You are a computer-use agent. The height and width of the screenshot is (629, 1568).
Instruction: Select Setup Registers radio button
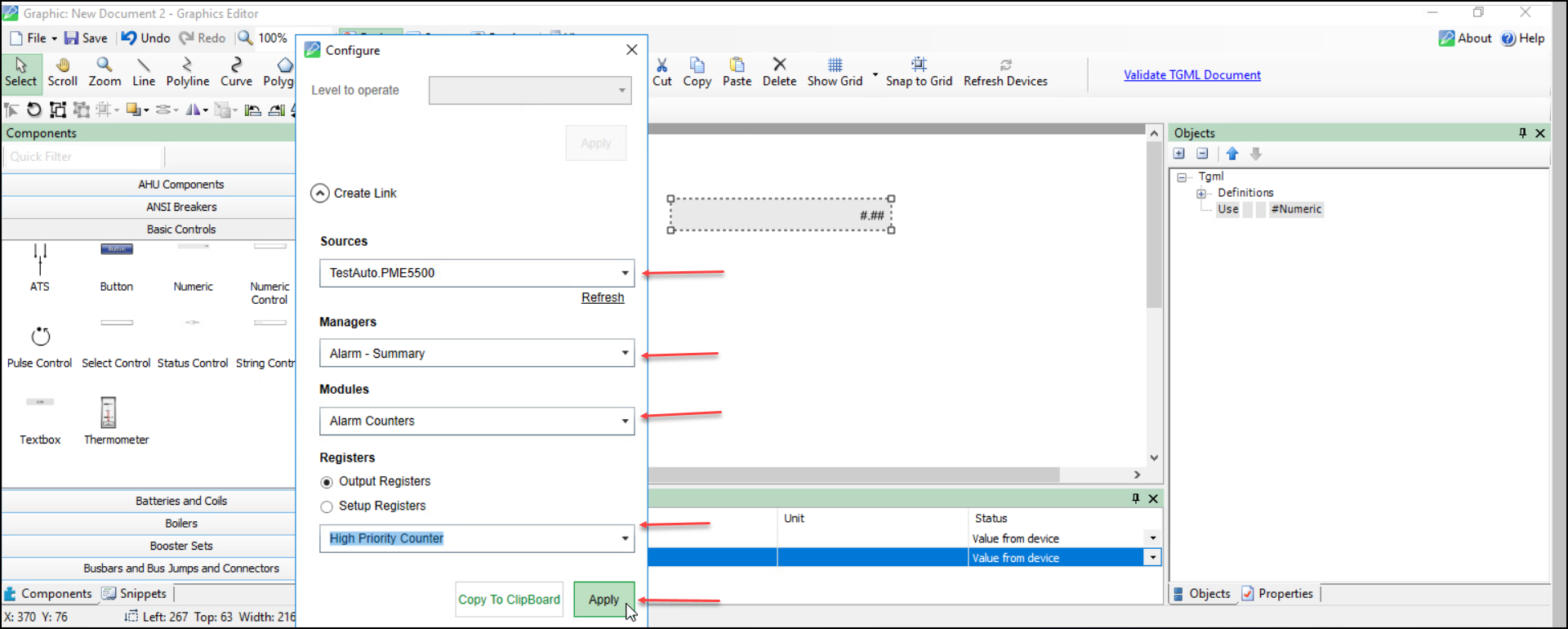[327, 507]
